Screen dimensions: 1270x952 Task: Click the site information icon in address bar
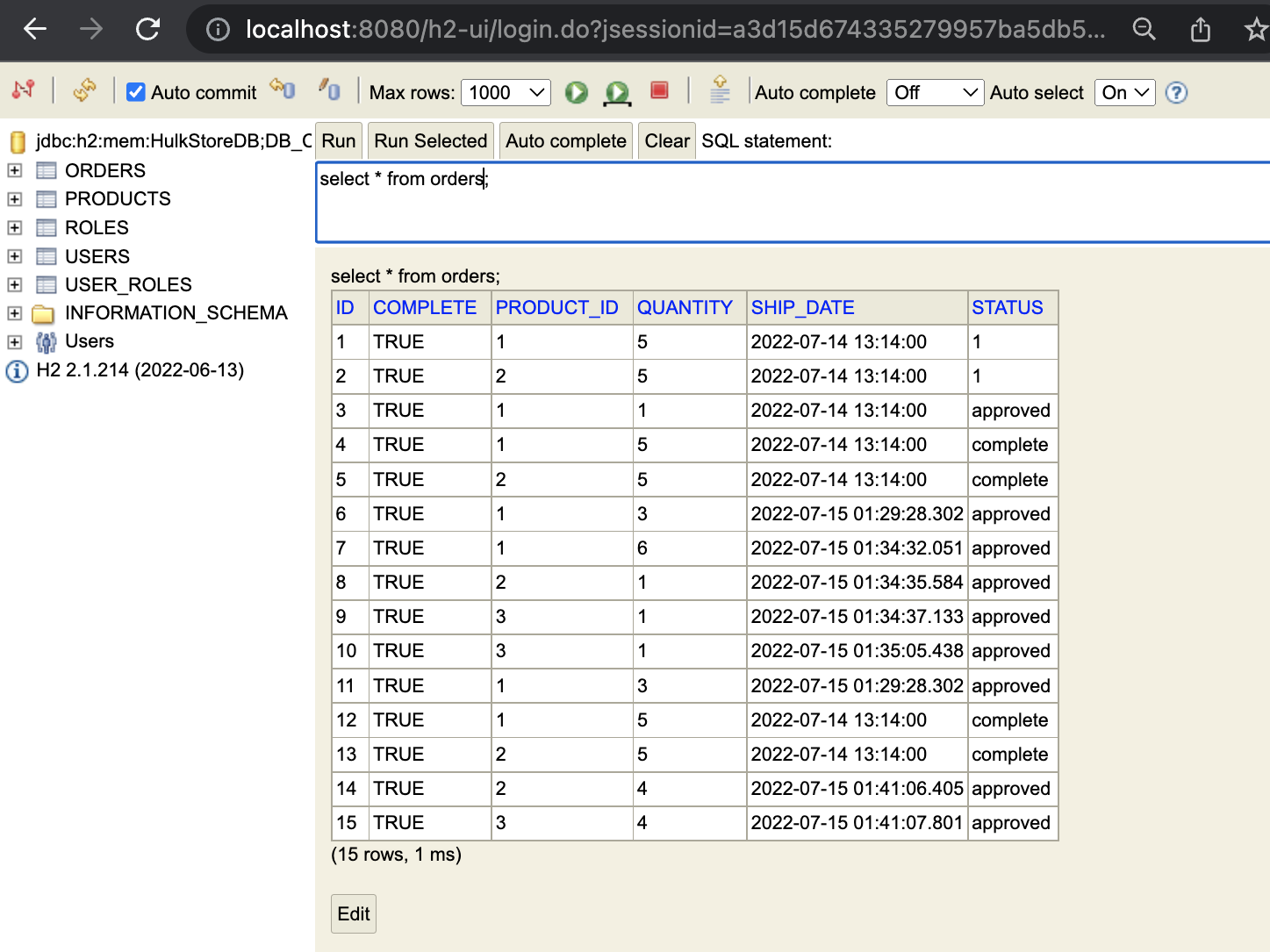(x=218, y=30)
